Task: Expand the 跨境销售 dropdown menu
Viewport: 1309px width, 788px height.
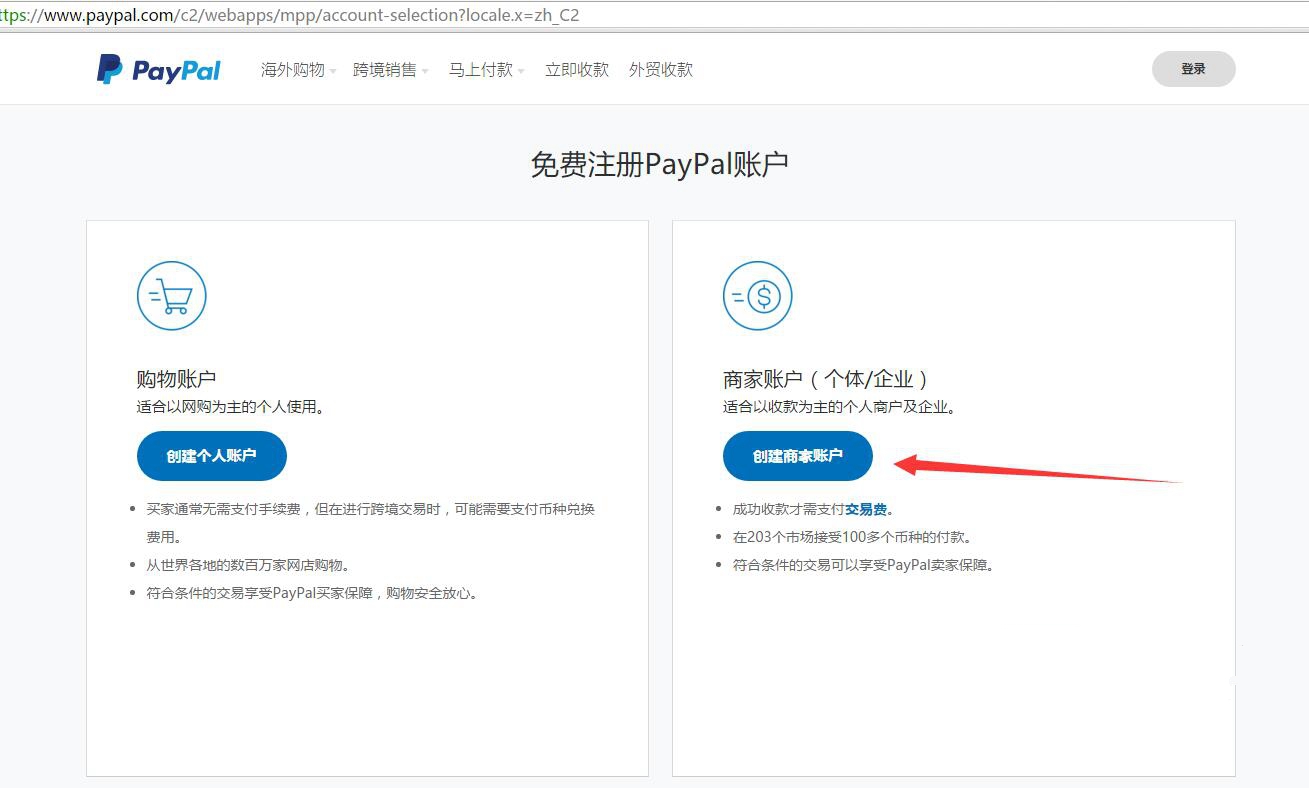Action: click(390, 70)
